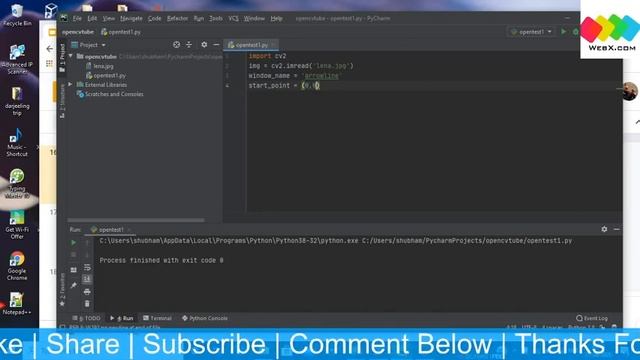The image size is (640, 360).
Task: Click the collapse all icon in Project panel
Action: coord(189,44)
